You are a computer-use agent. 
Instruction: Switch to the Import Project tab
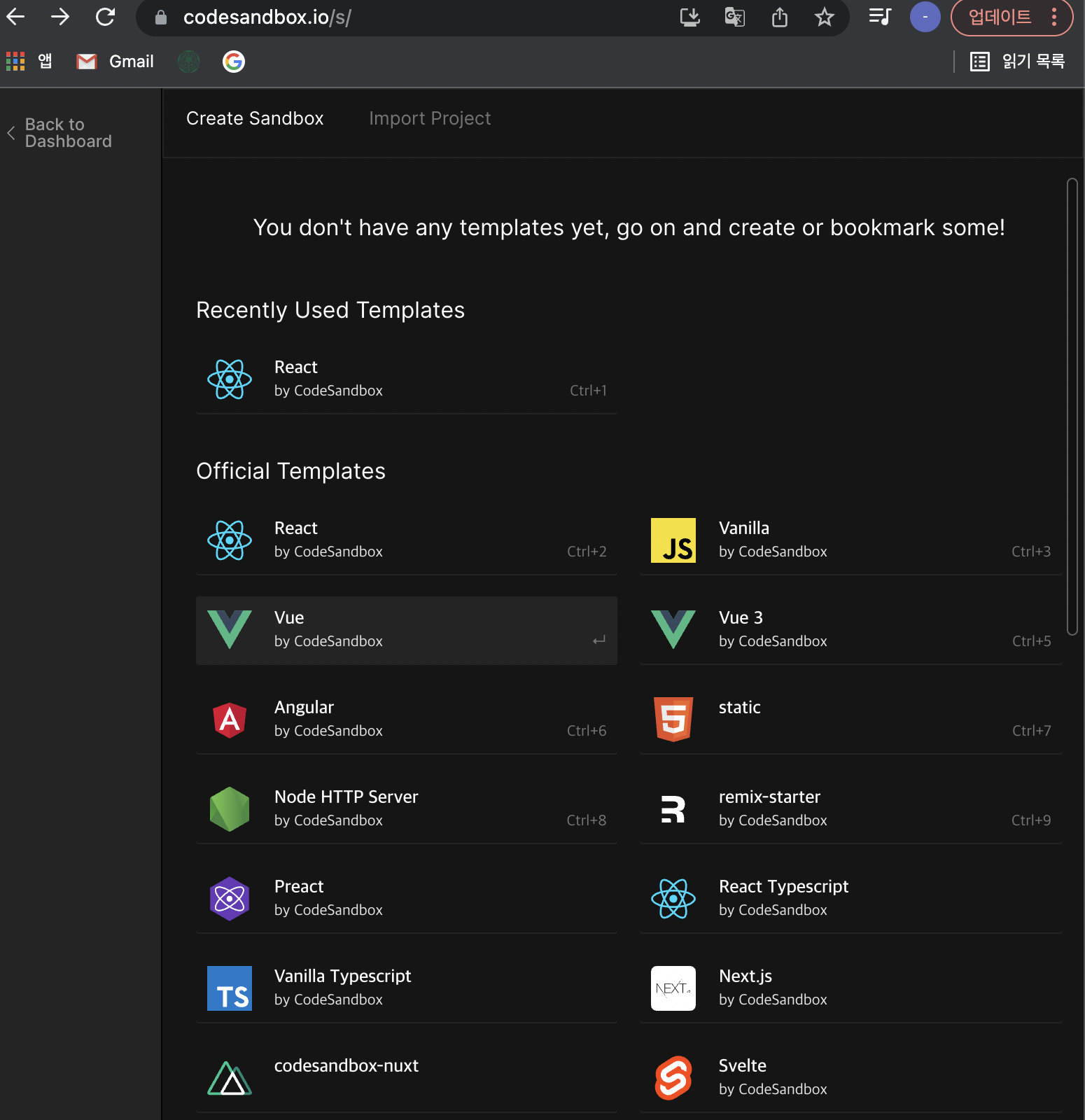click(430, 118)
